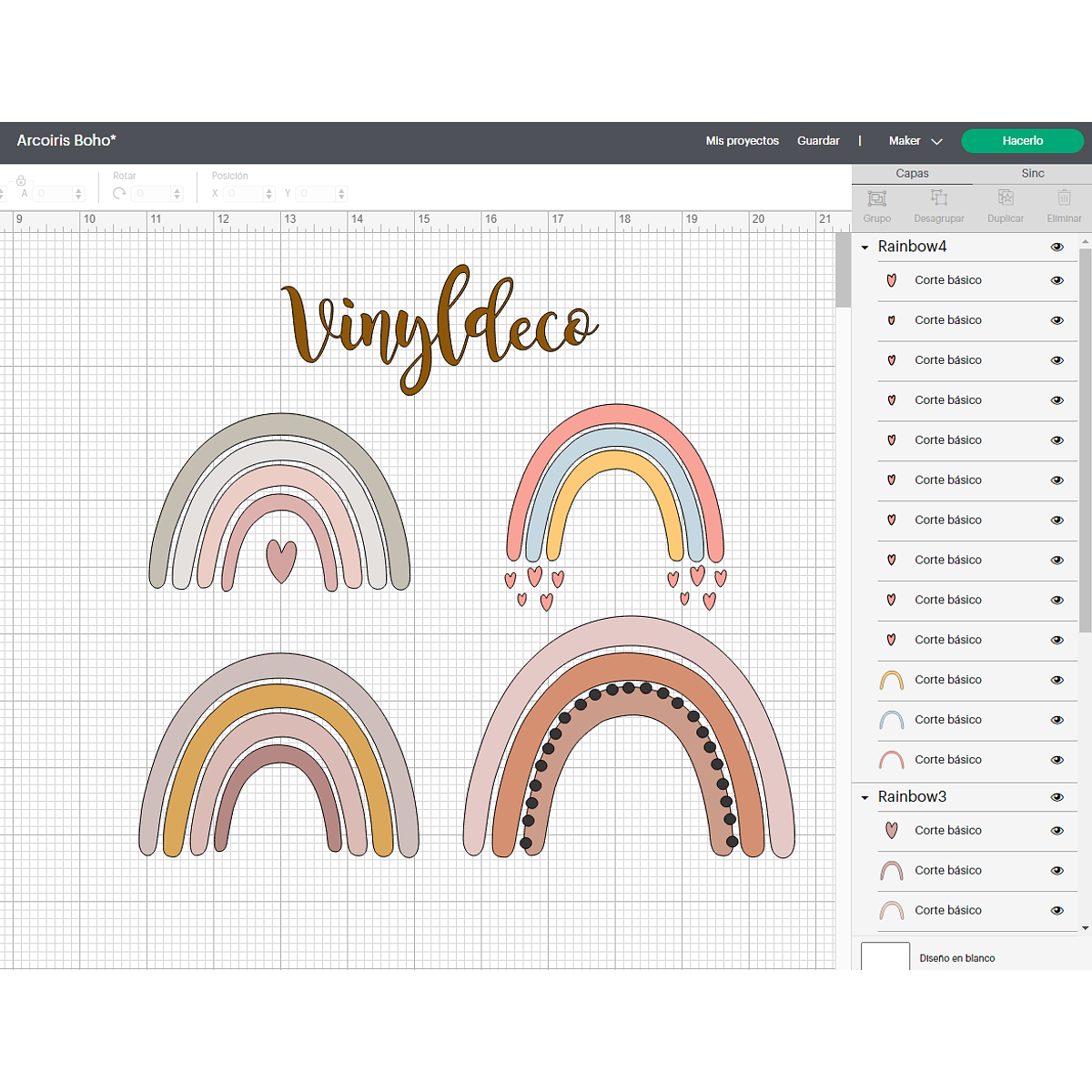Click the Grupo icon in layers panel
The width and height of the screenshot is (1092, 1092).
click(x=876, y=198)
